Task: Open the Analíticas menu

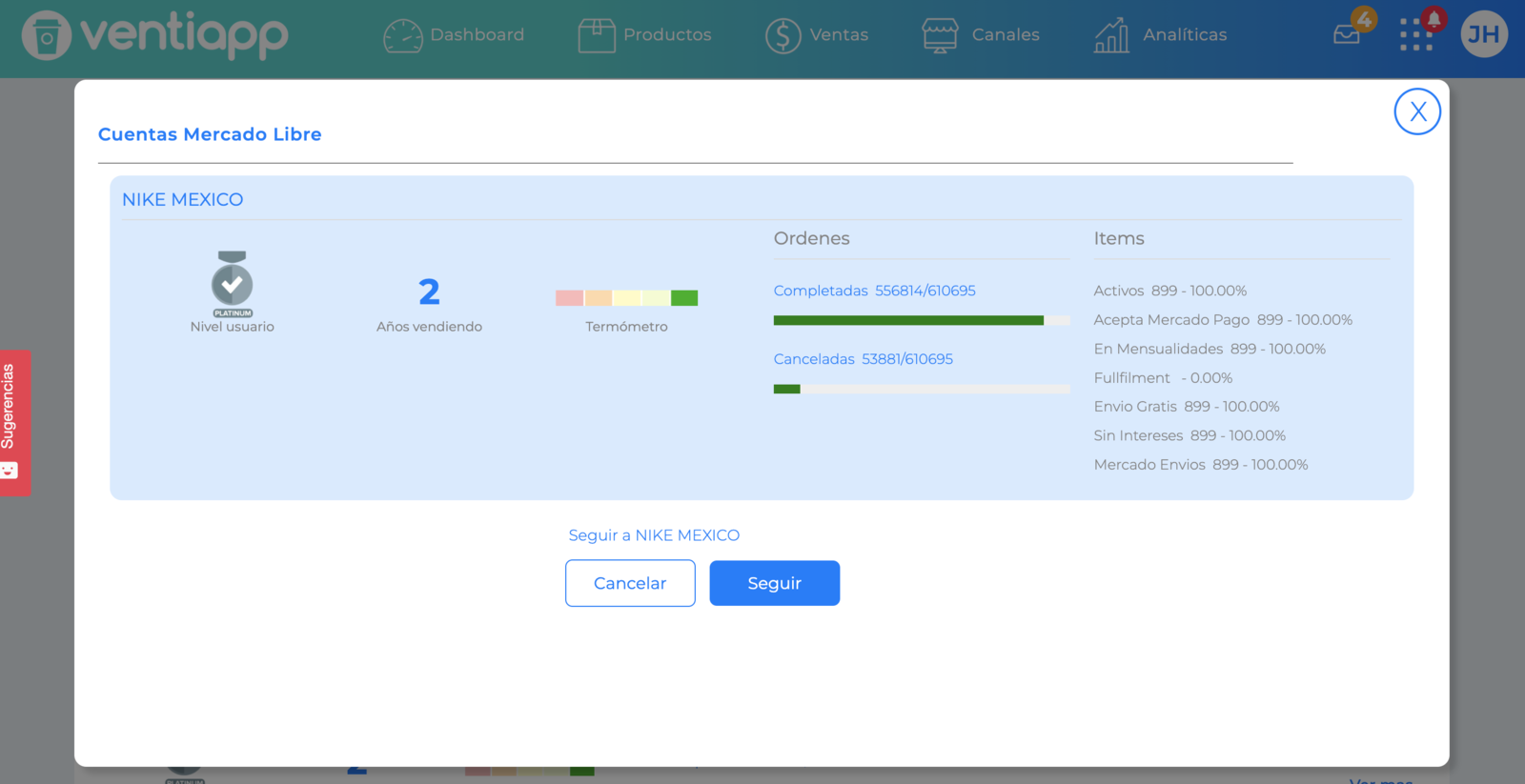Action: click(1185, 35)
